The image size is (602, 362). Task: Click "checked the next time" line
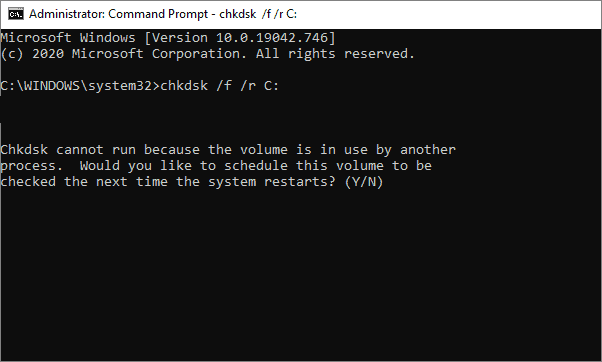(84, 182)
